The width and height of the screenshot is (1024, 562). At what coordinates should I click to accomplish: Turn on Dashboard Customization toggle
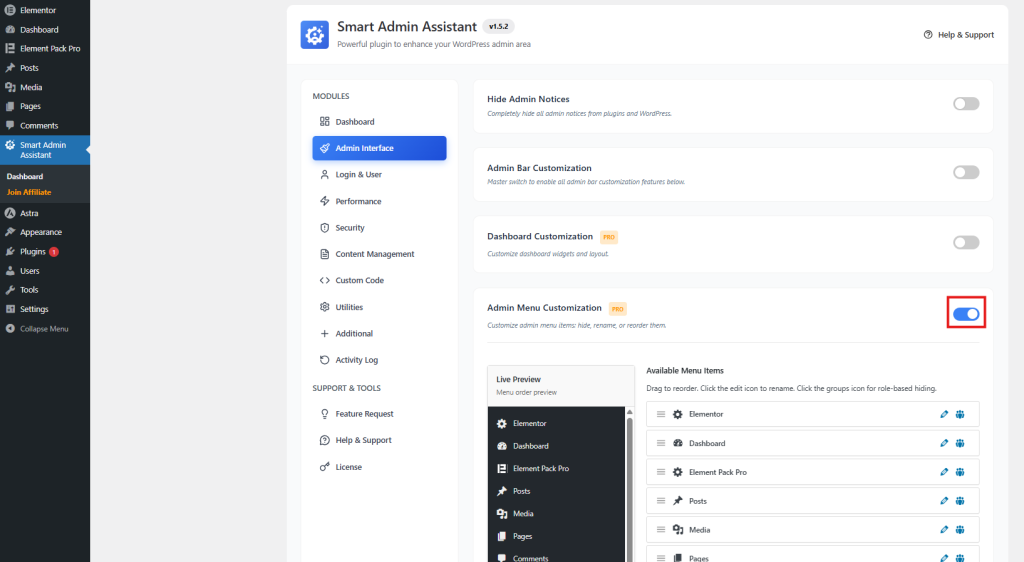click(966, 243)
